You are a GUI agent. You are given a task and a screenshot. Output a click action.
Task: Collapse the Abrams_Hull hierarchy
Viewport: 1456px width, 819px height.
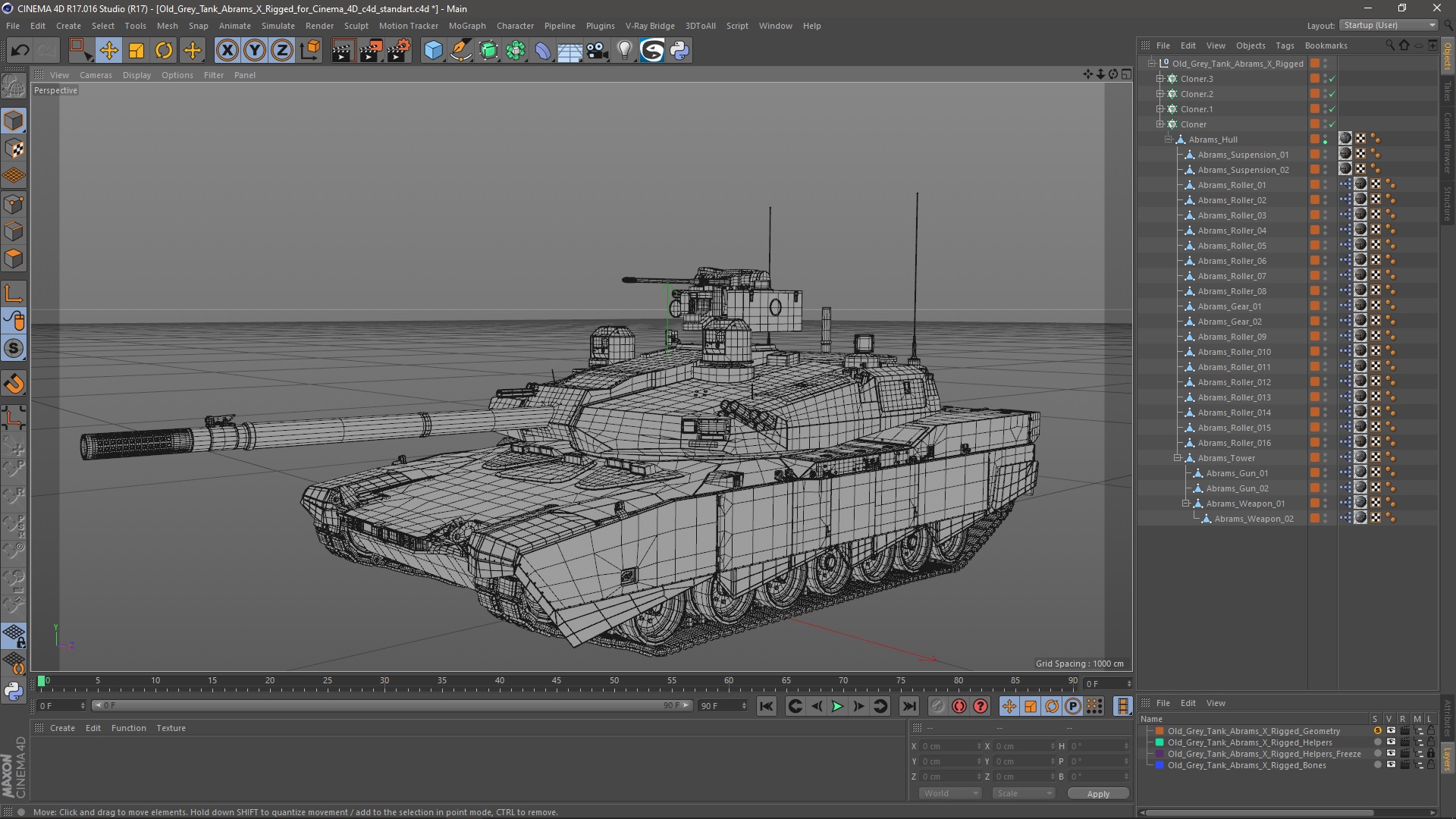pyautogui.click(x=1169, y=140)
